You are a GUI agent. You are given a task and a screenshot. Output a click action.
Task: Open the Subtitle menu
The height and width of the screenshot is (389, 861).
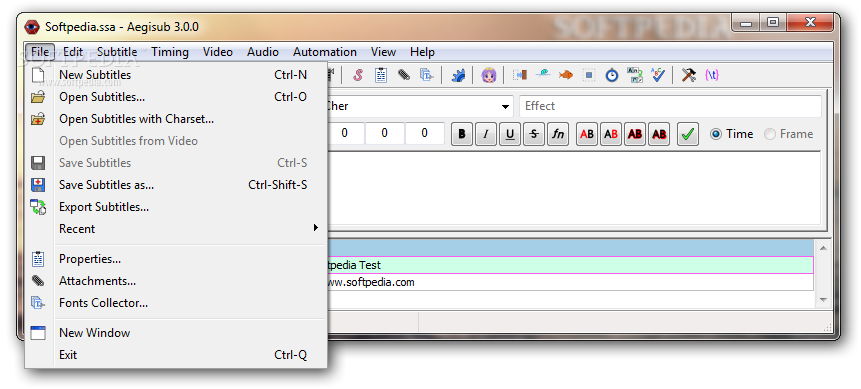pyautogui.click(x=117, y=52)
